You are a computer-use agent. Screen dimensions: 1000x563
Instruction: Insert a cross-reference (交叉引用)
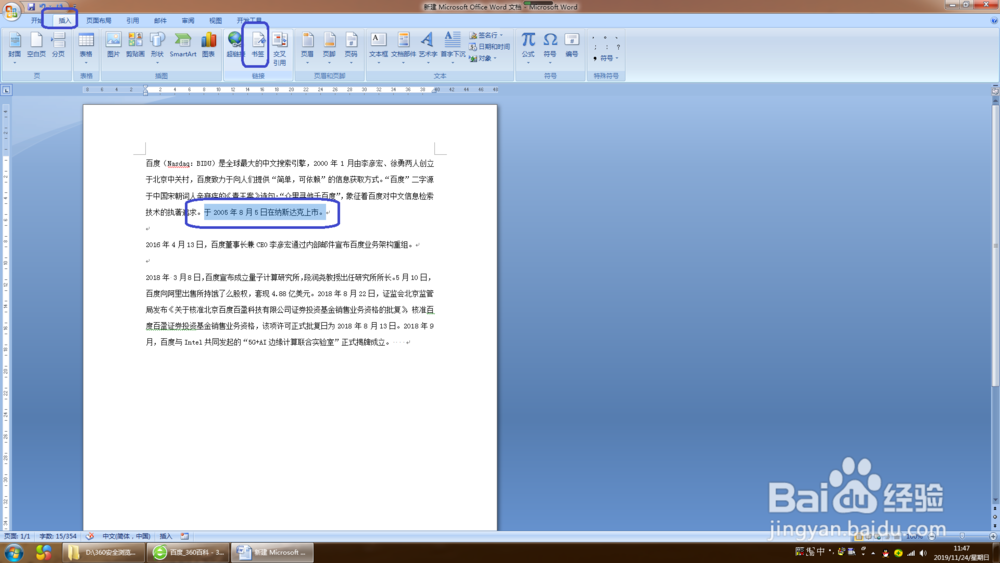pyautogui.click(x=279, y=48)
